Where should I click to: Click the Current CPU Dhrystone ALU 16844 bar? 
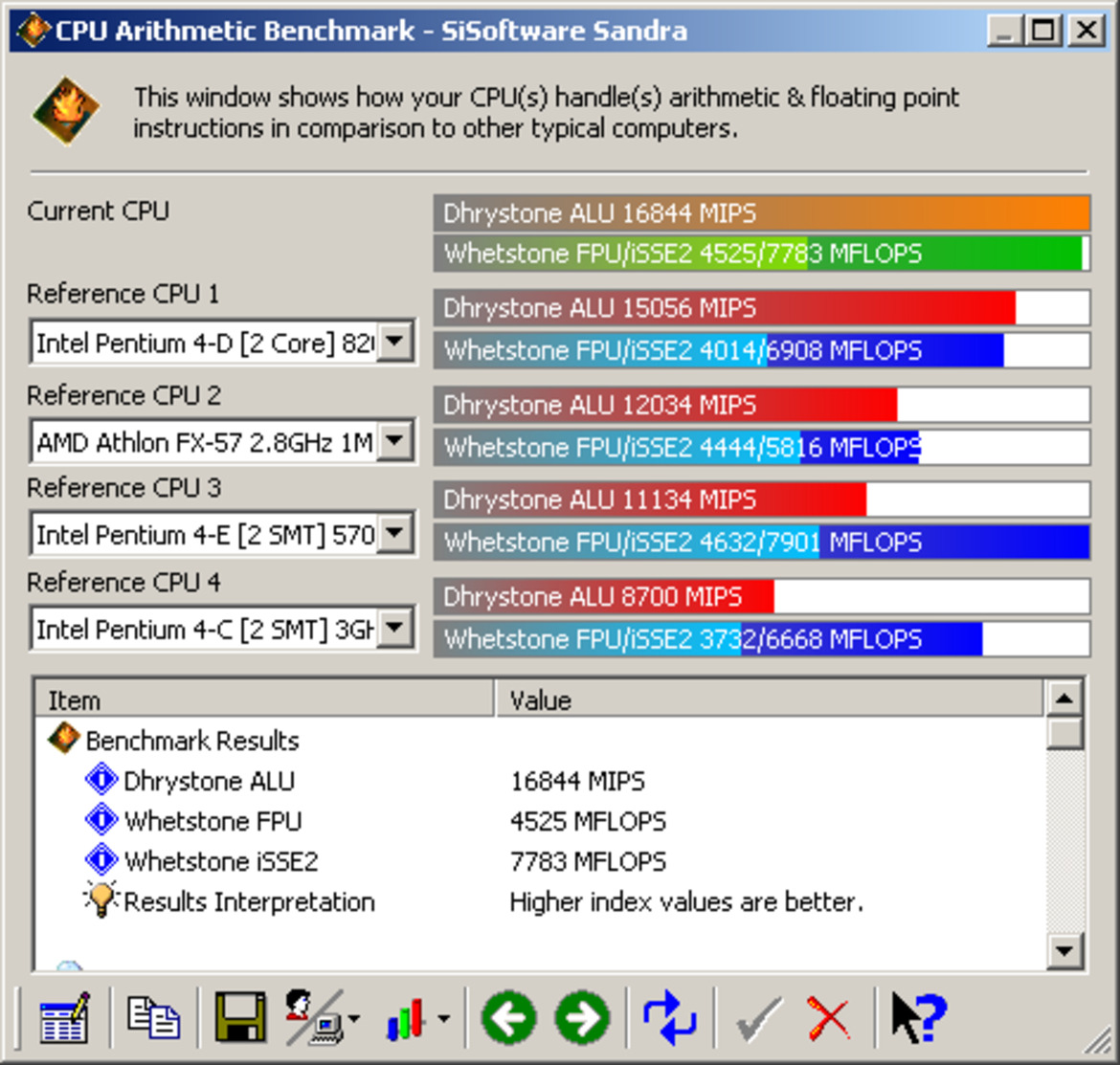pyautogui.click(x=761, y=213)
